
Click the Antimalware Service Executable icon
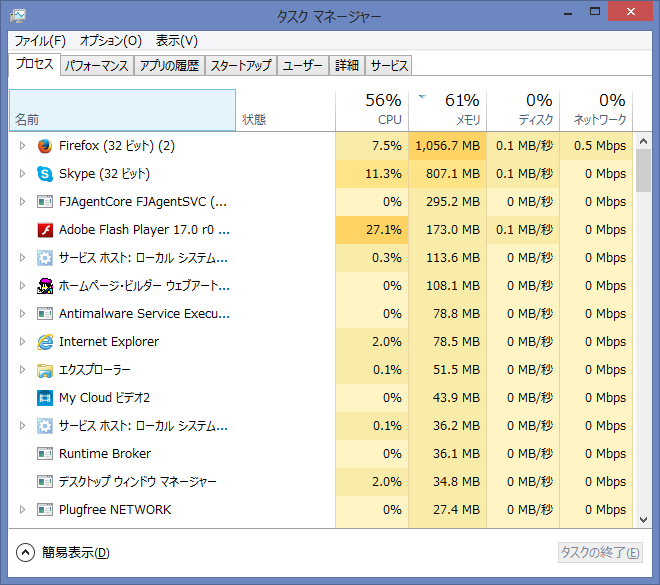tap(45, 314)
